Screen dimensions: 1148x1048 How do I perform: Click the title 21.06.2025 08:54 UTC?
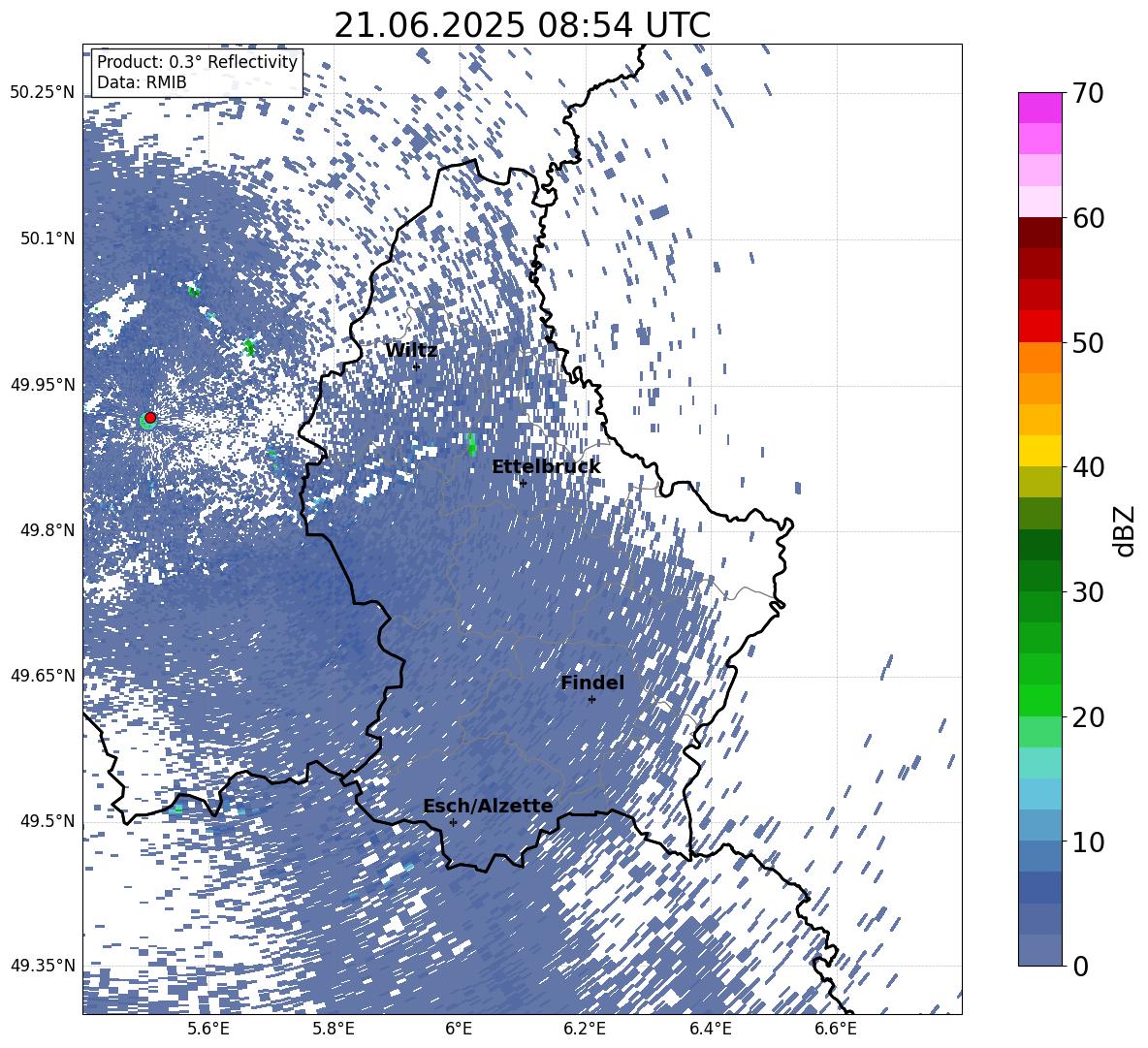coord(522,25)
